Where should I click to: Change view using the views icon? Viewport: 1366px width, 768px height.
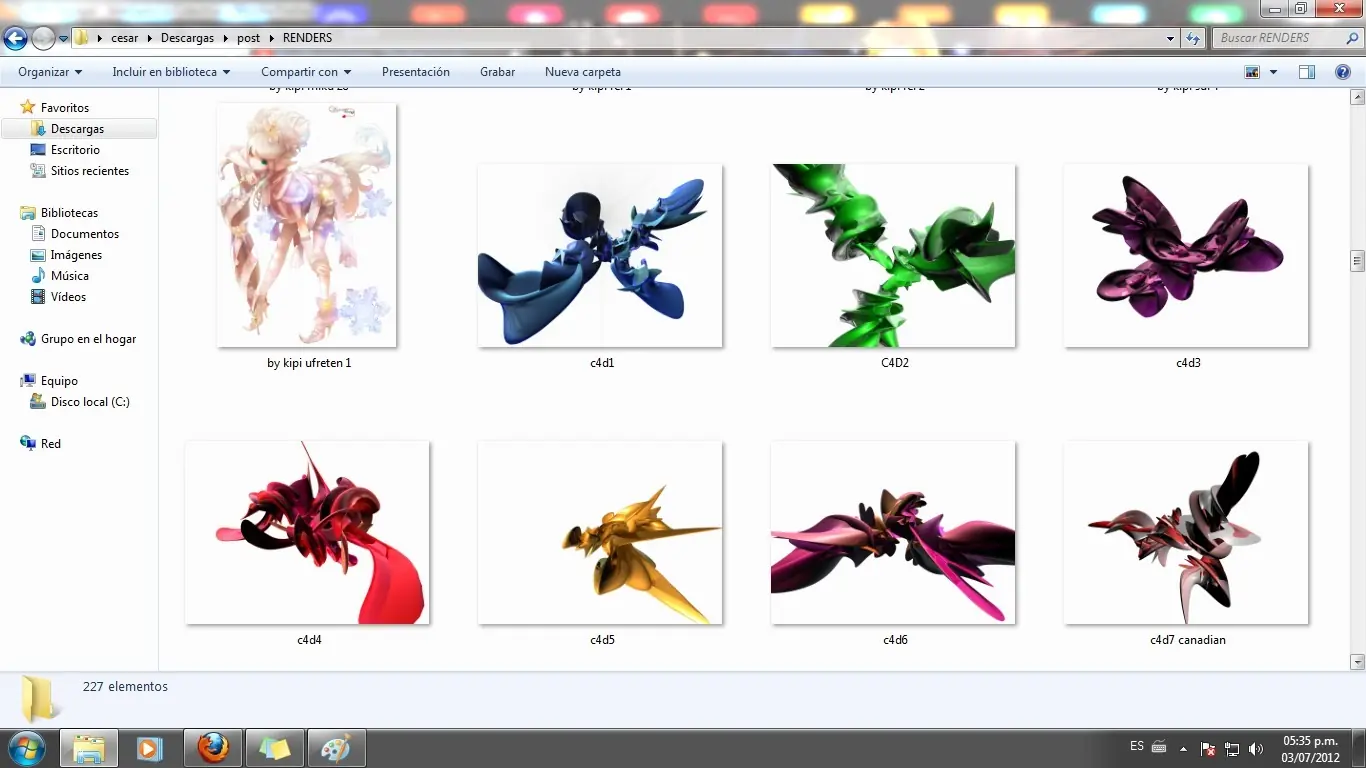pos(1252,72)
